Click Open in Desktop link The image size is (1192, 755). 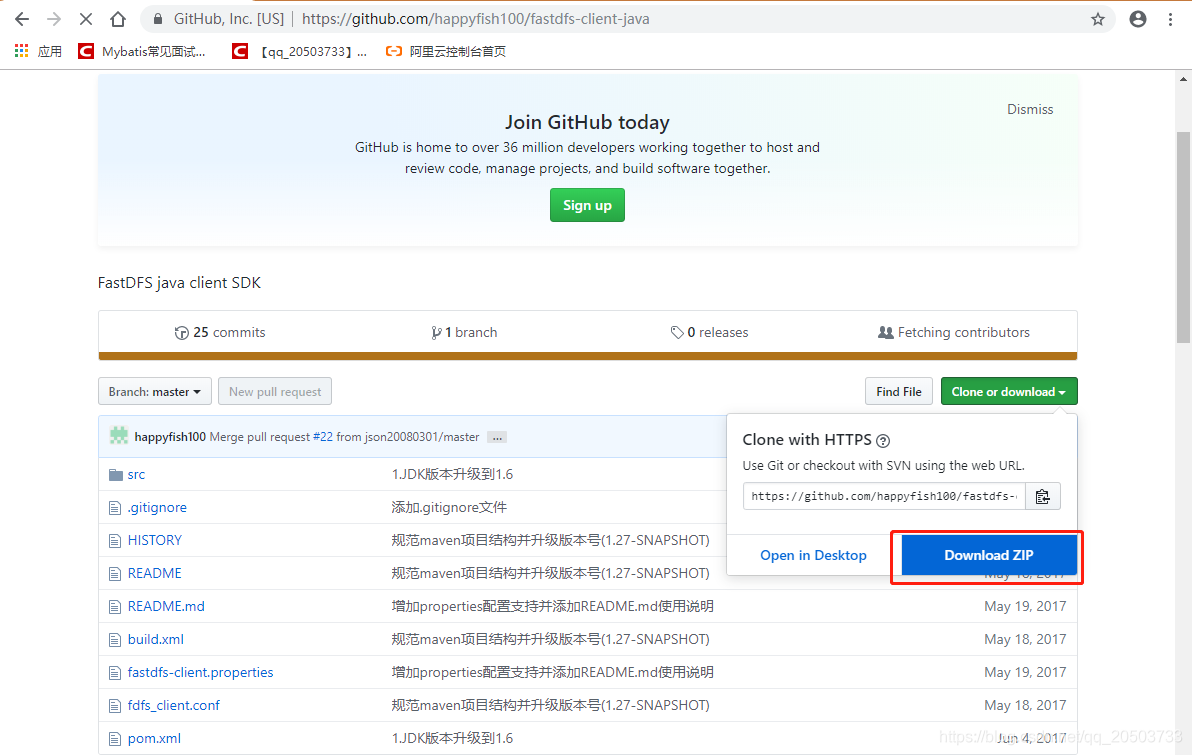(813, 555)
